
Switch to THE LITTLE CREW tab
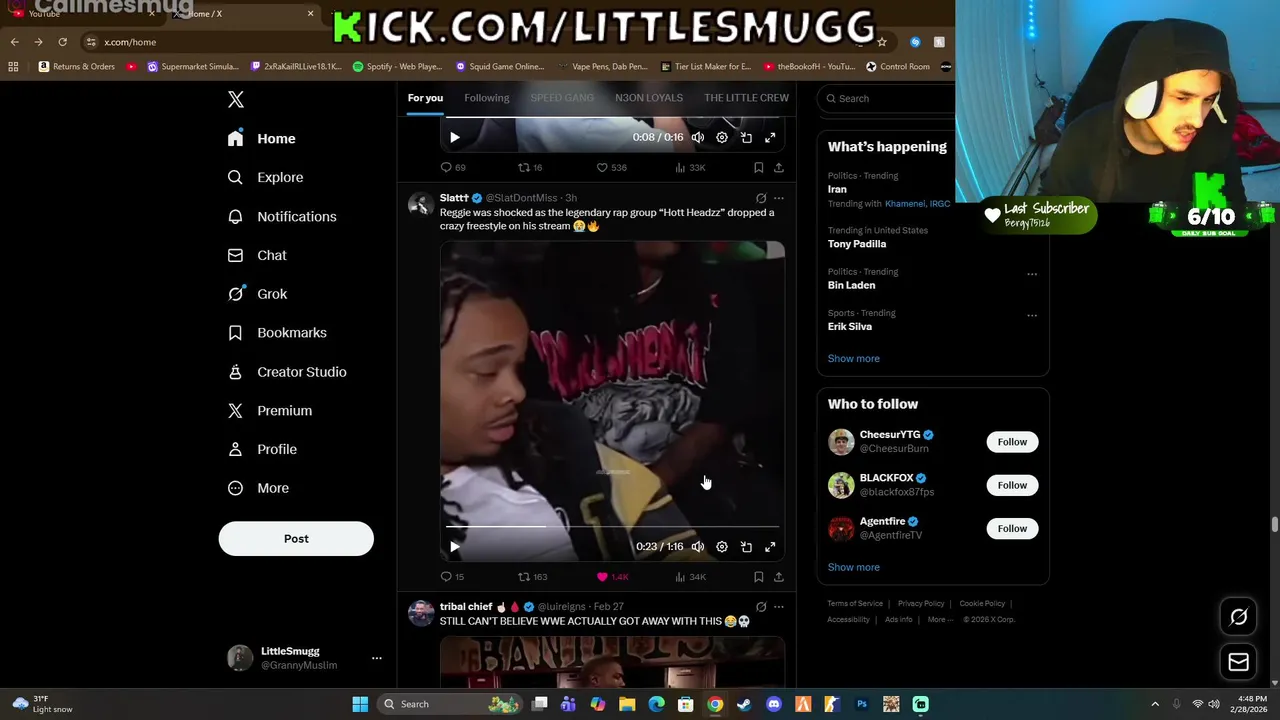(x=746, y=98)
